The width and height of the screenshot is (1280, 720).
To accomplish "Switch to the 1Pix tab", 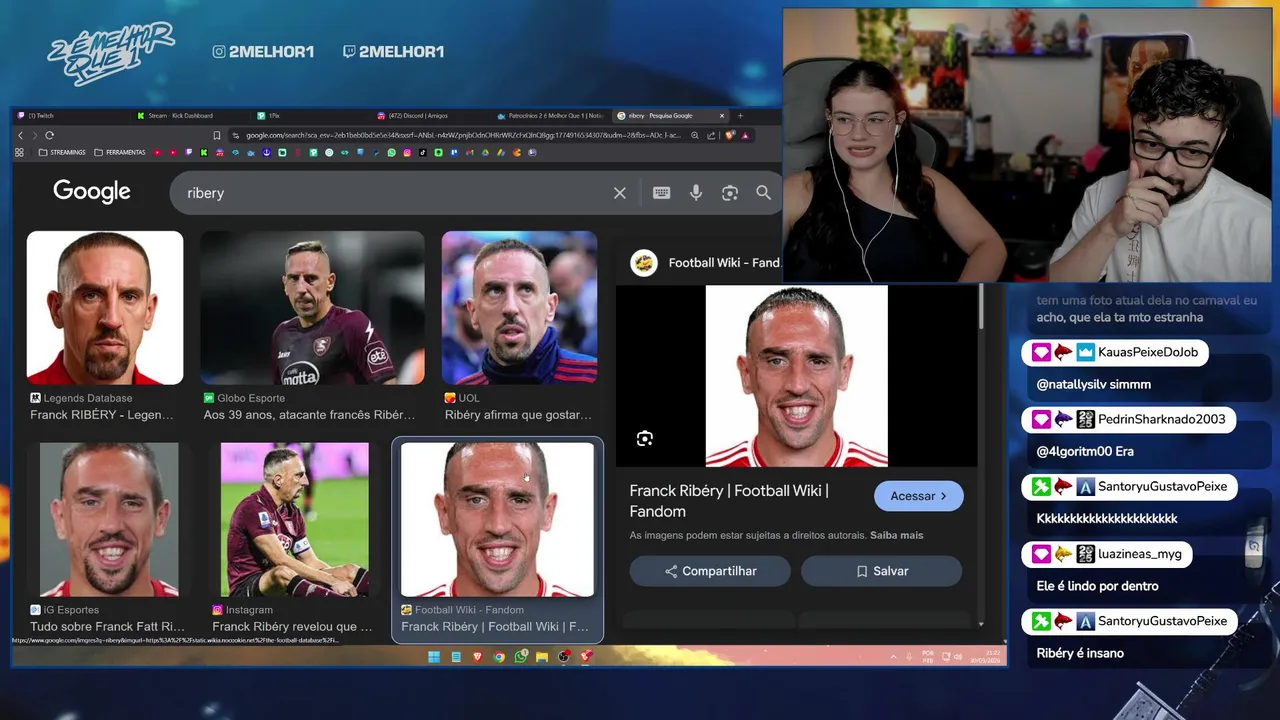I will [x=310, y=116].
